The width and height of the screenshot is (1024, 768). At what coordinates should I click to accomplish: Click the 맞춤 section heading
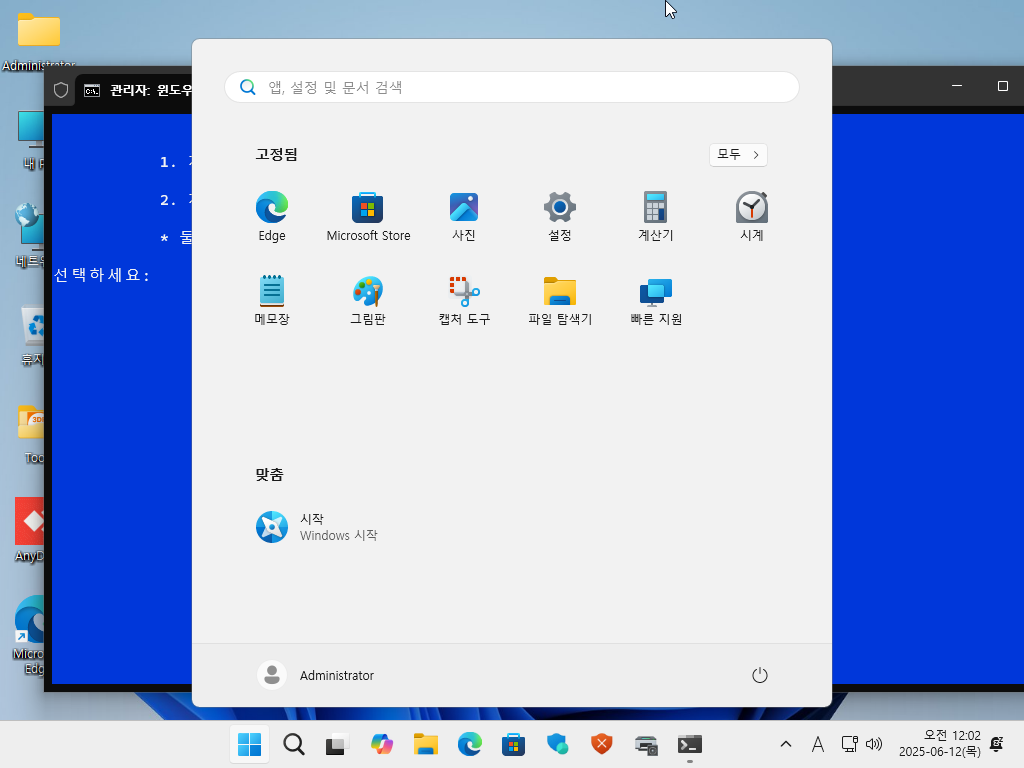(269, 475)
